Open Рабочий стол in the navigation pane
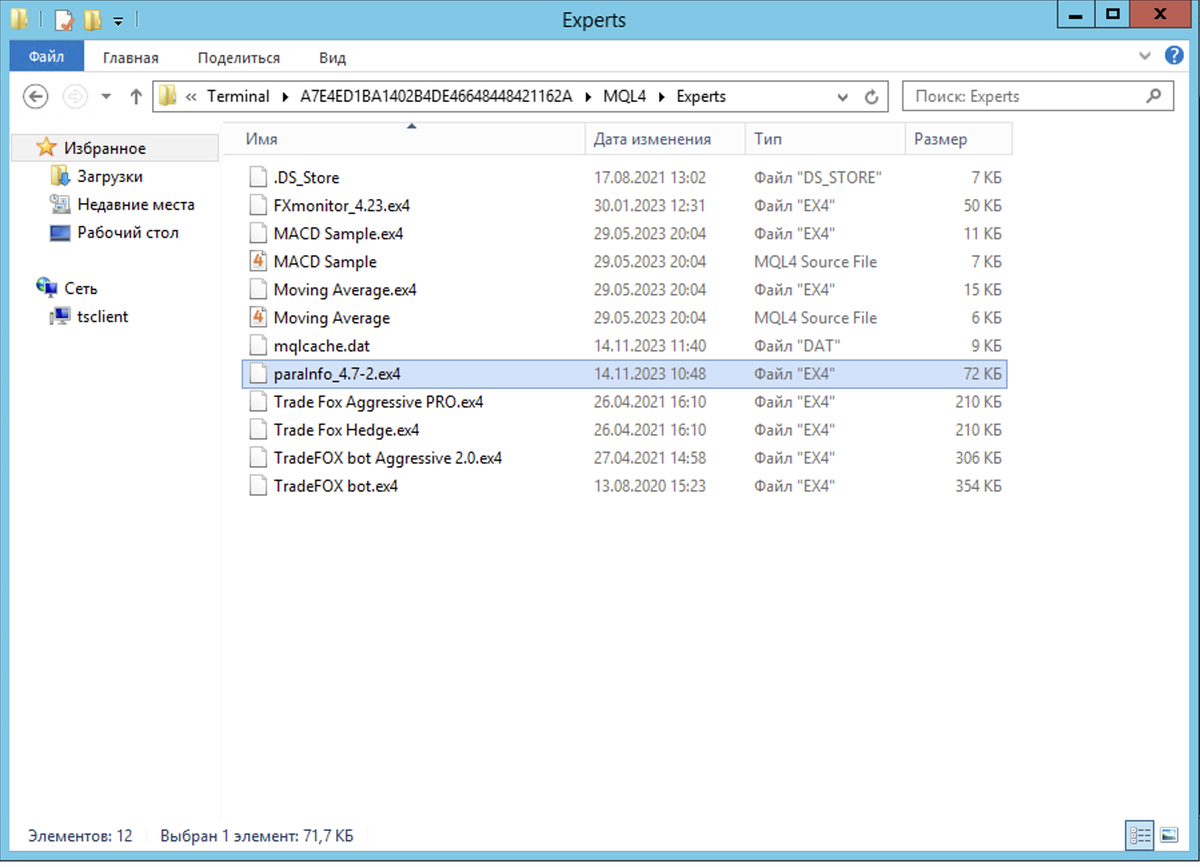1200x867 pixels. 128,232
